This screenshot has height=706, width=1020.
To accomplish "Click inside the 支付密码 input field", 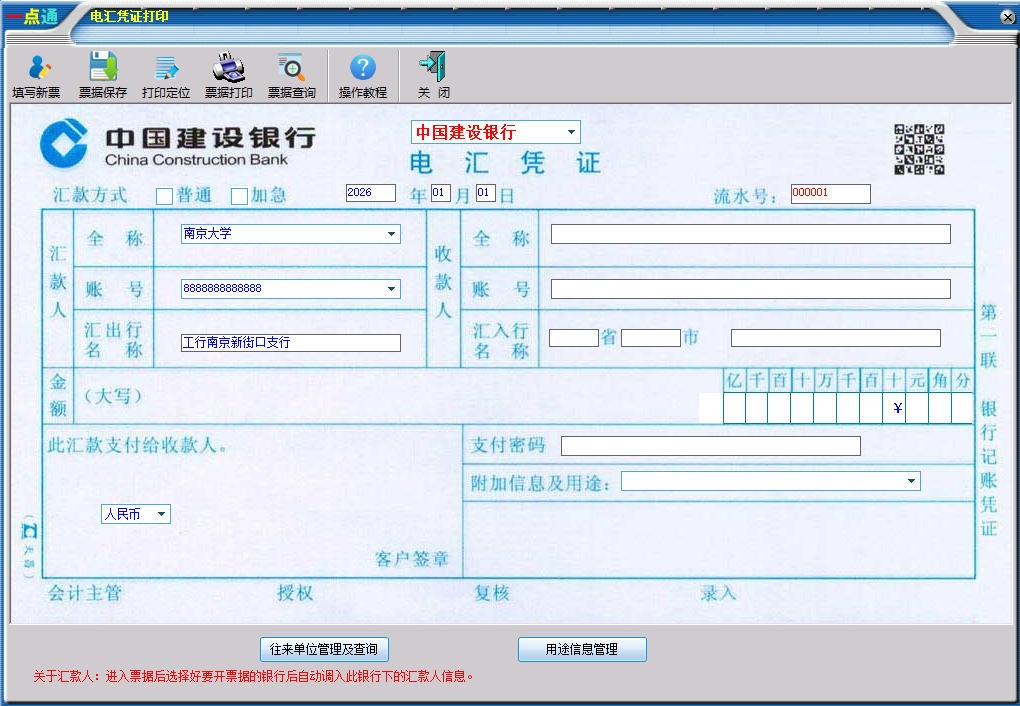I will point(710,445).
